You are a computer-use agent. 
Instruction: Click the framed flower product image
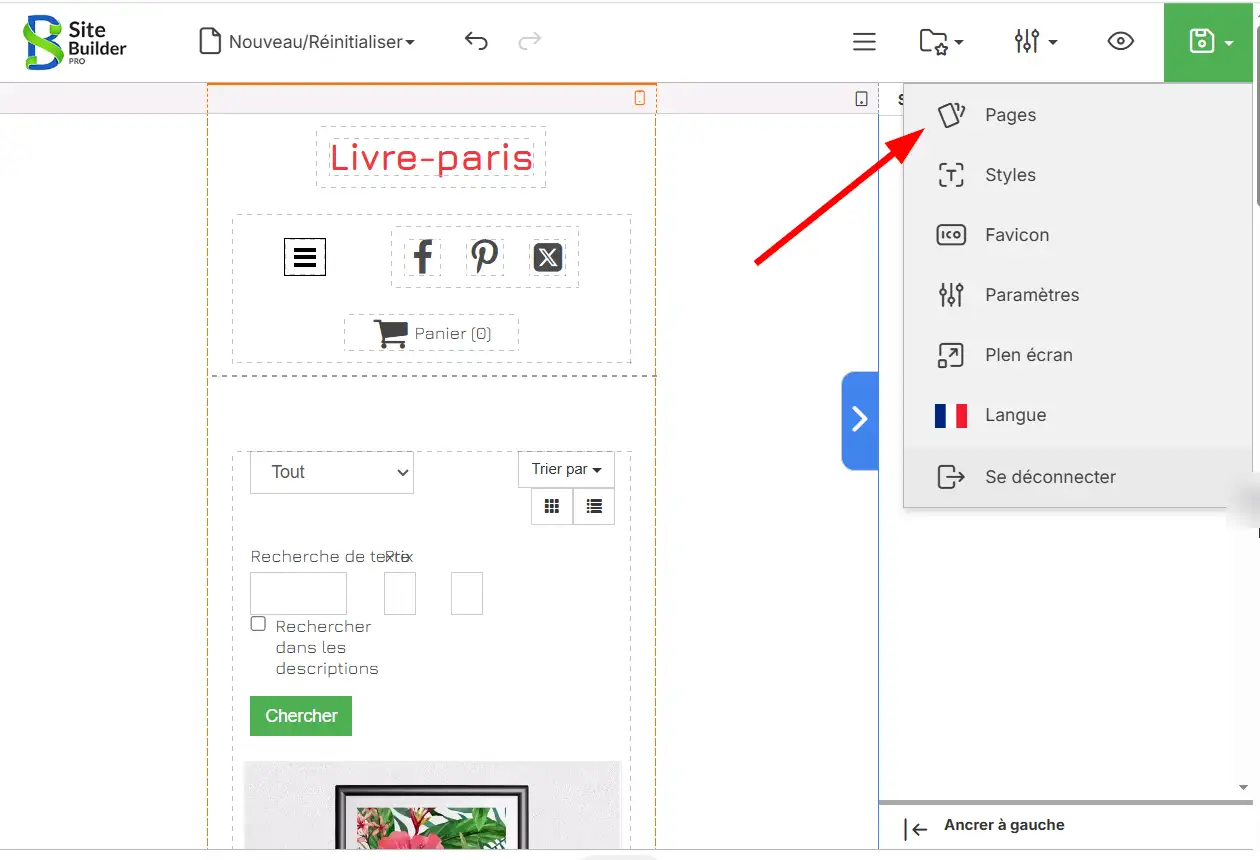click(432, 805)
